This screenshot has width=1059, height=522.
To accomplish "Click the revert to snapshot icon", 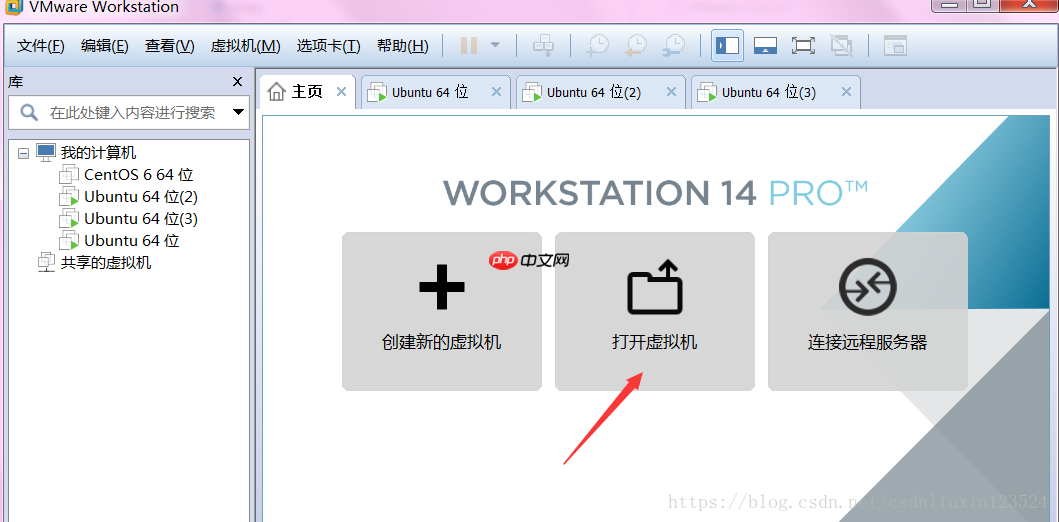I will 636,46.
